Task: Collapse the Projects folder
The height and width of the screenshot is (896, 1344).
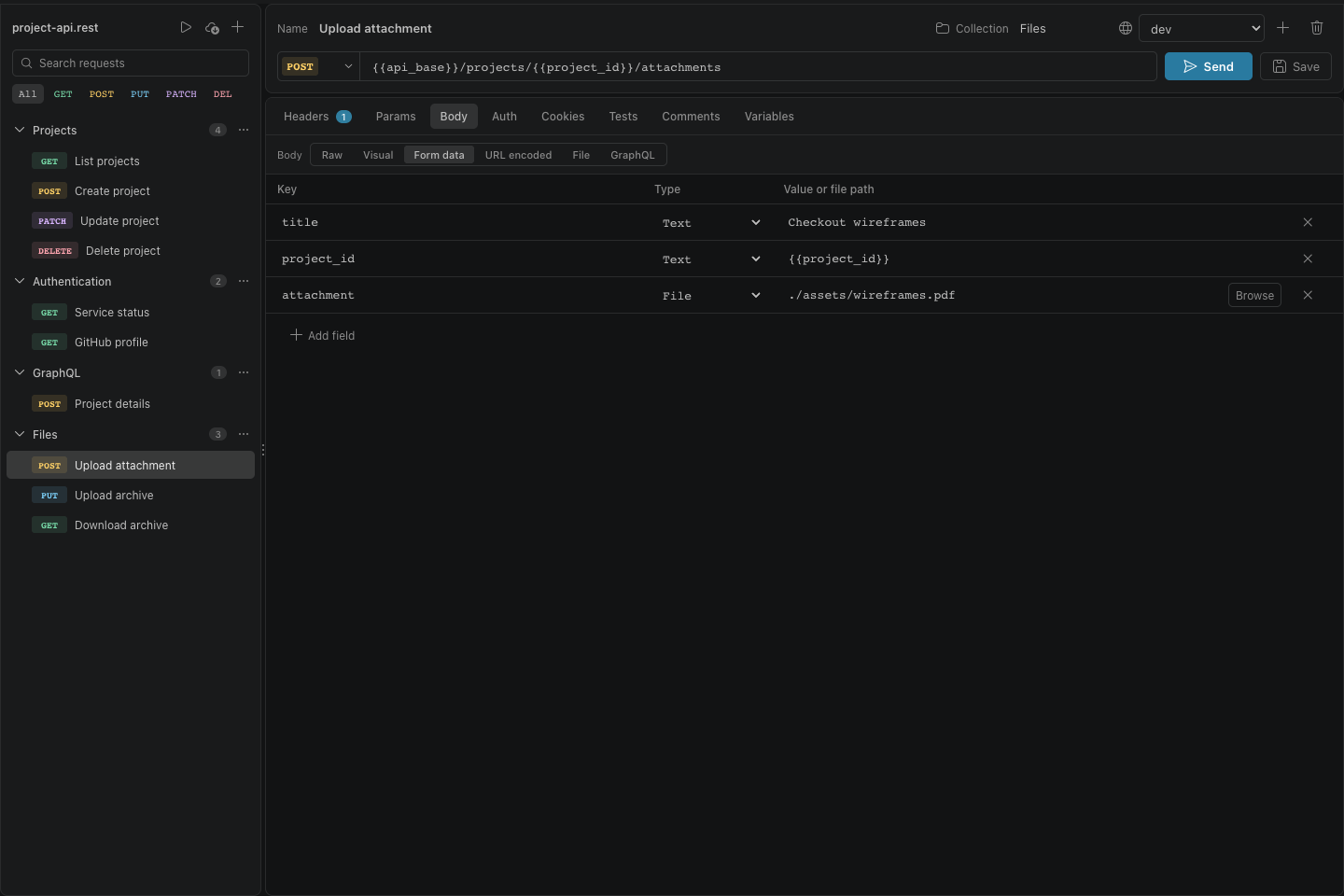Action: pyautogui.click(x=20, y=130)
